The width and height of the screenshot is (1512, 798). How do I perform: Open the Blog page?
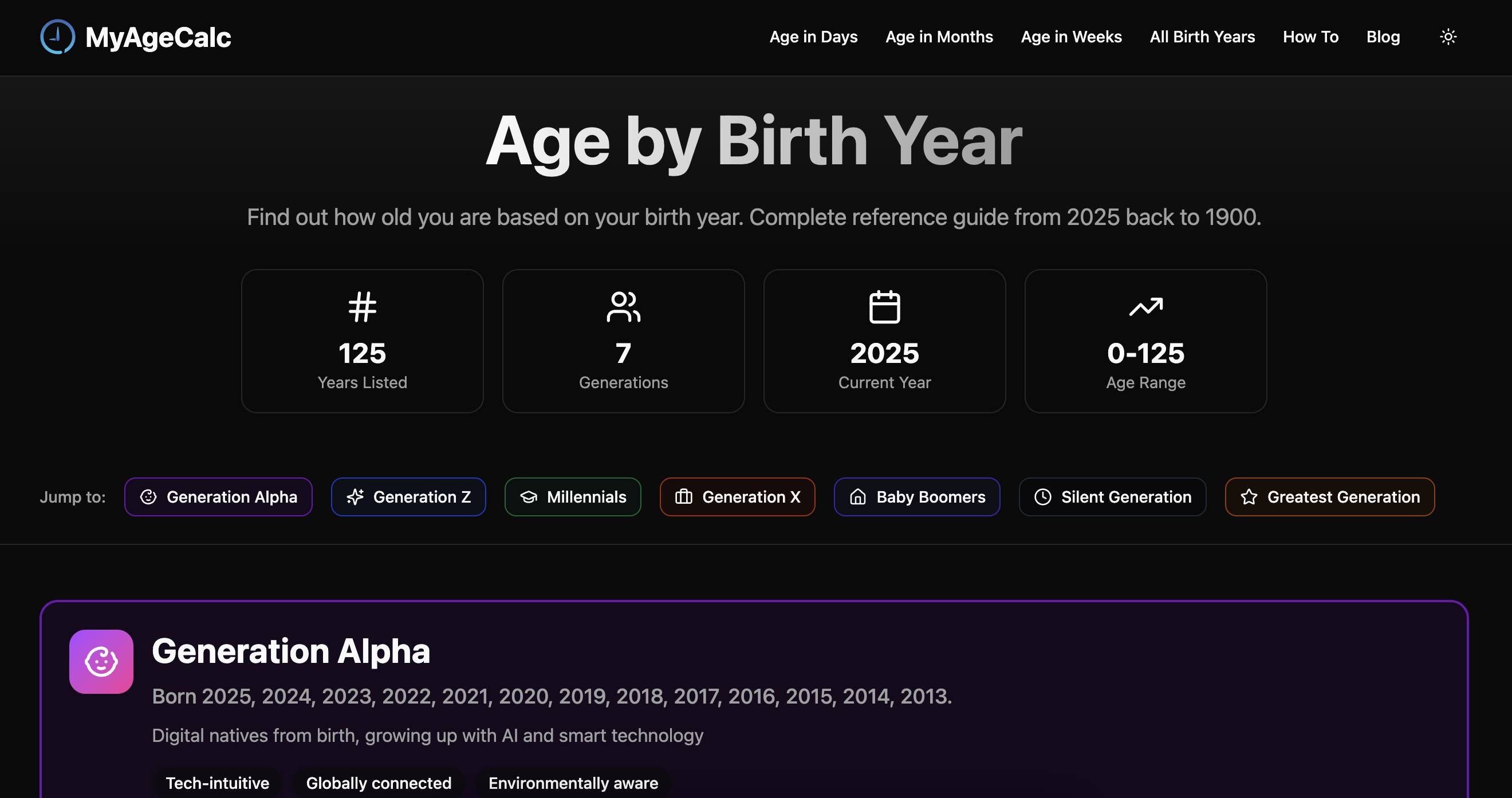click(1383, 37)
